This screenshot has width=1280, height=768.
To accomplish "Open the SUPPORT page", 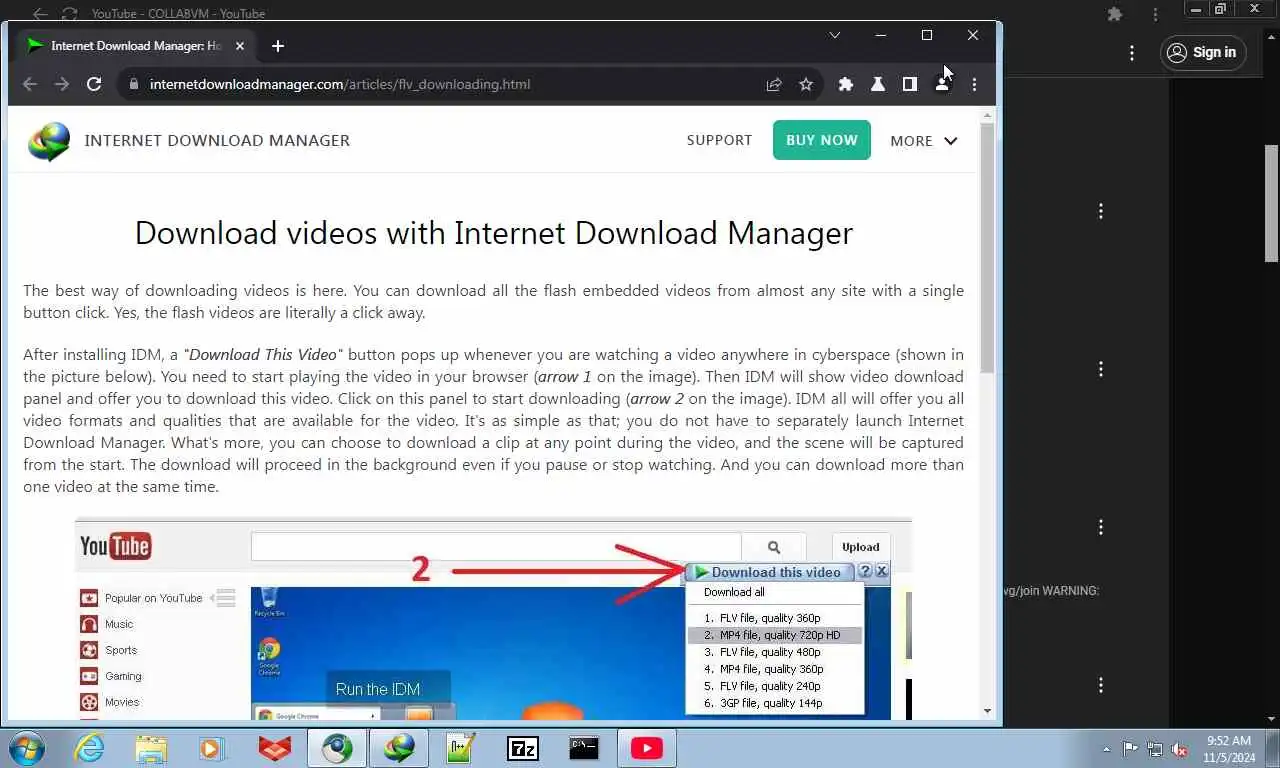I will tap(719, 141).
